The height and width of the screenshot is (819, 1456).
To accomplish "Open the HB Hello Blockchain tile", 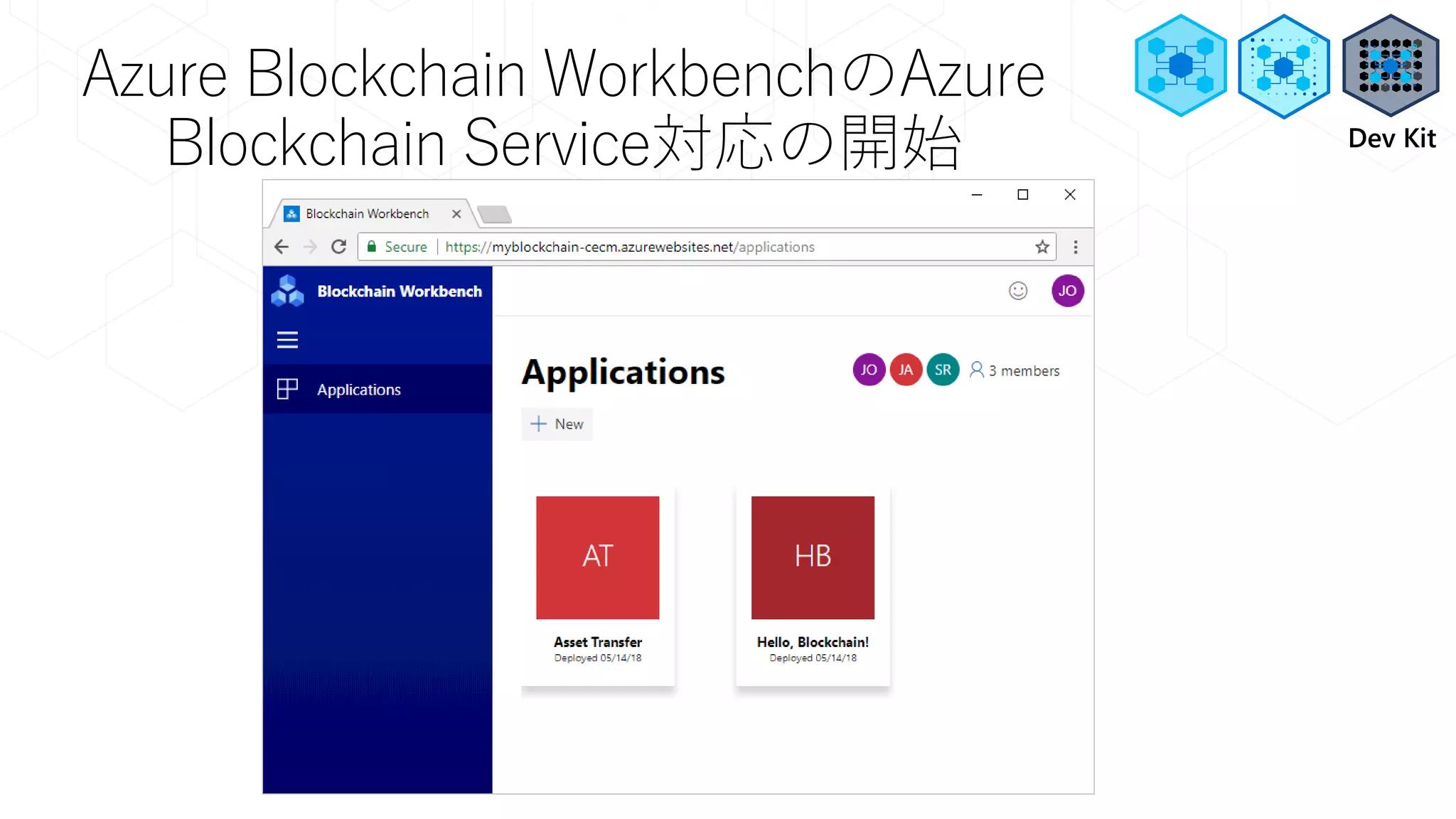I will [x=813, y=557].
